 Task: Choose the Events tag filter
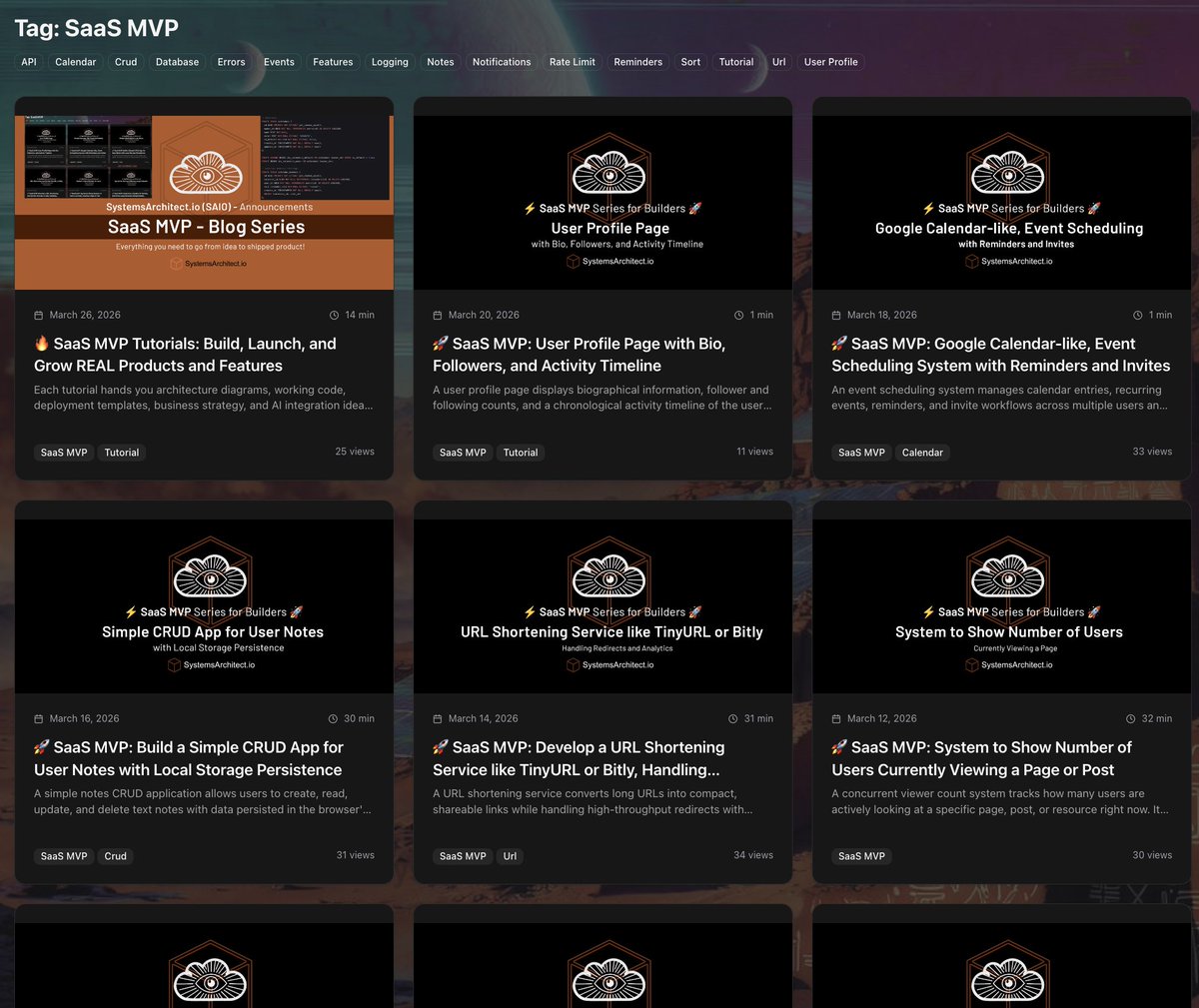click(279, 62)
